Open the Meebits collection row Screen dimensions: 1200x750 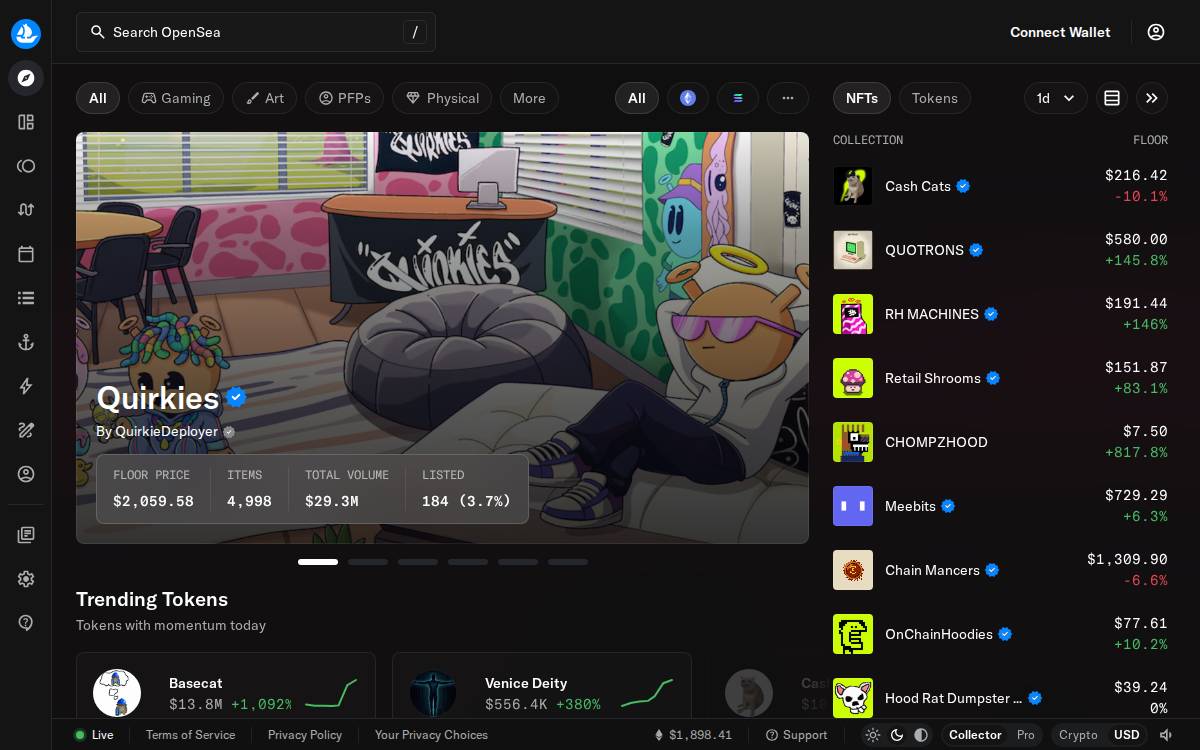(1000, 506)
